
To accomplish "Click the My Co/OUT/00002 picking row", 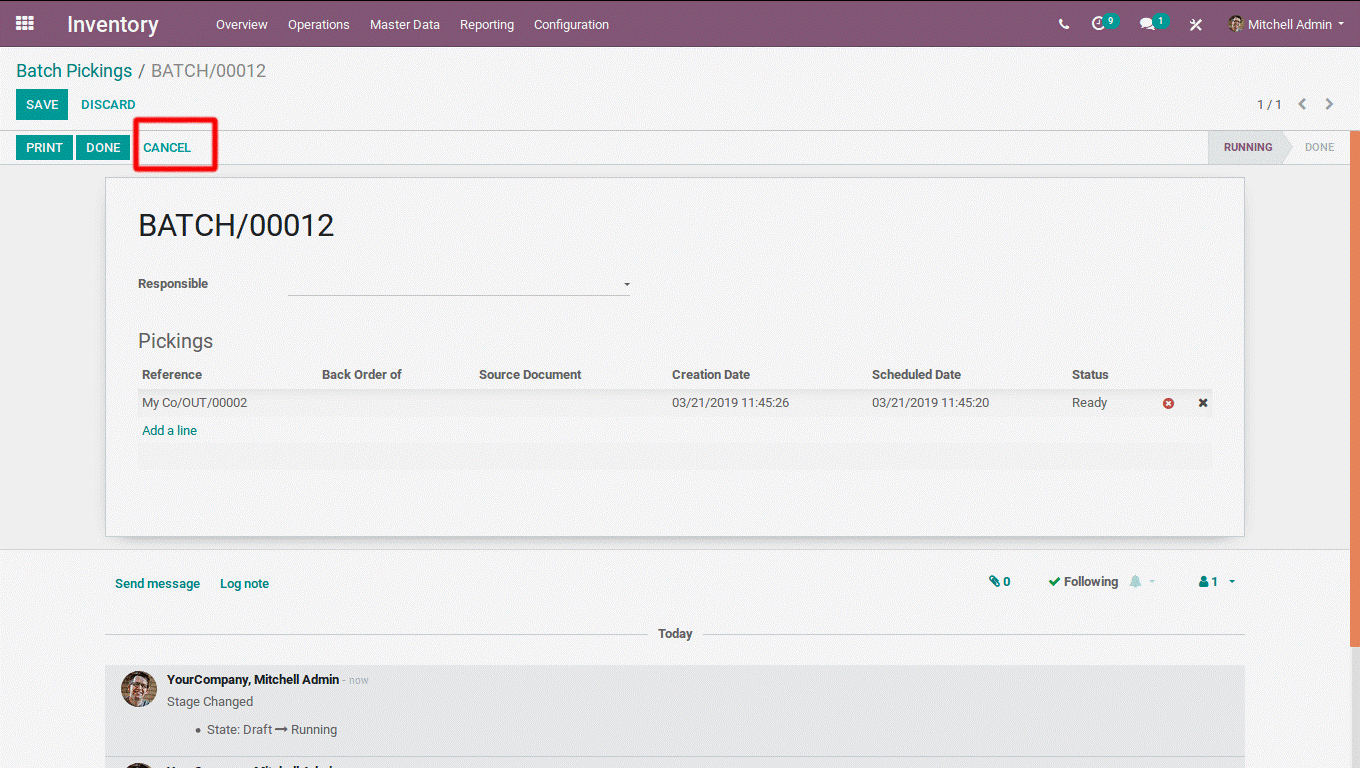I will pyautogui.click(x=195, y=403).
